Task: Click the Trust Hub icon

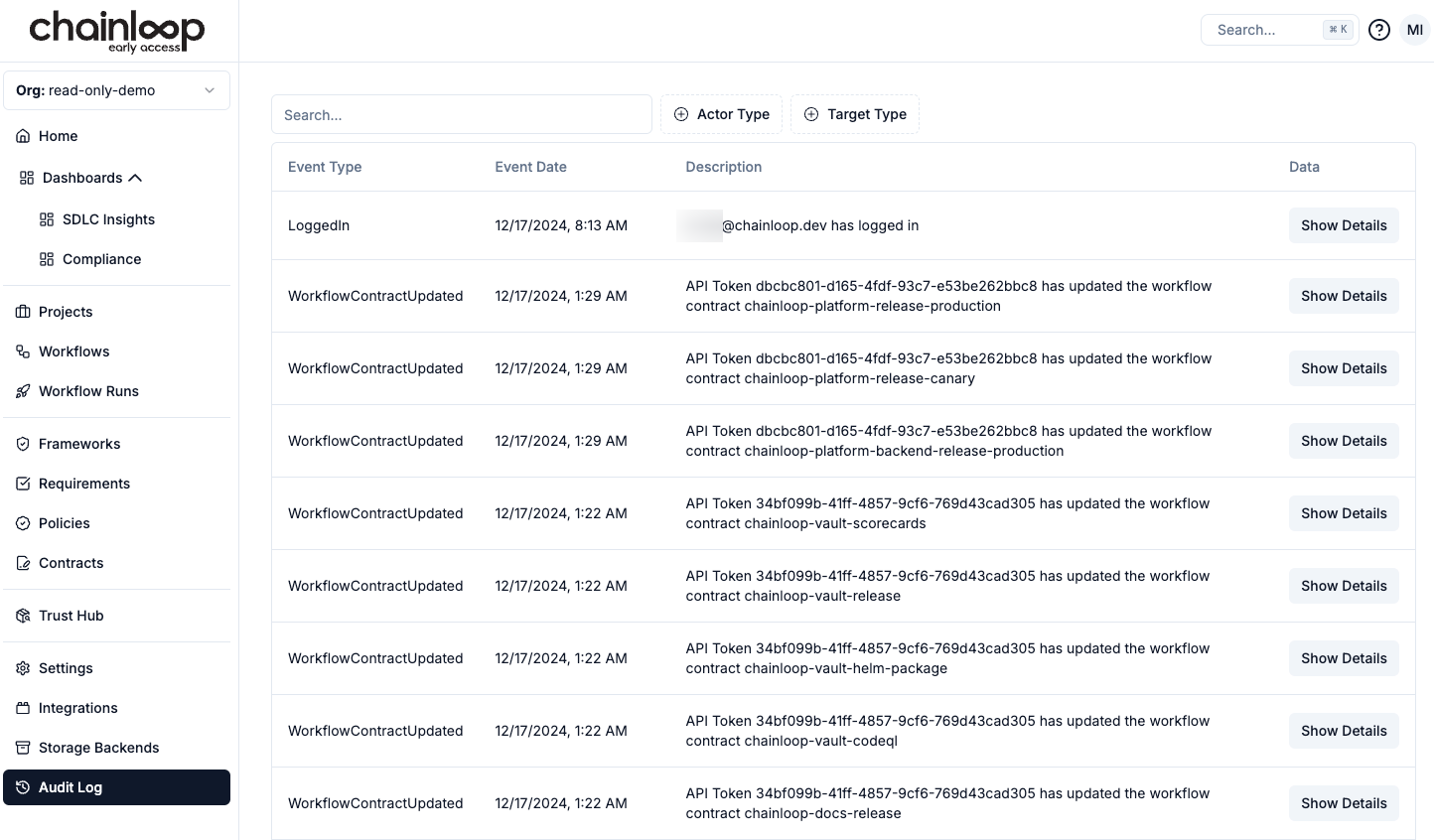Action: click(23, 616)
